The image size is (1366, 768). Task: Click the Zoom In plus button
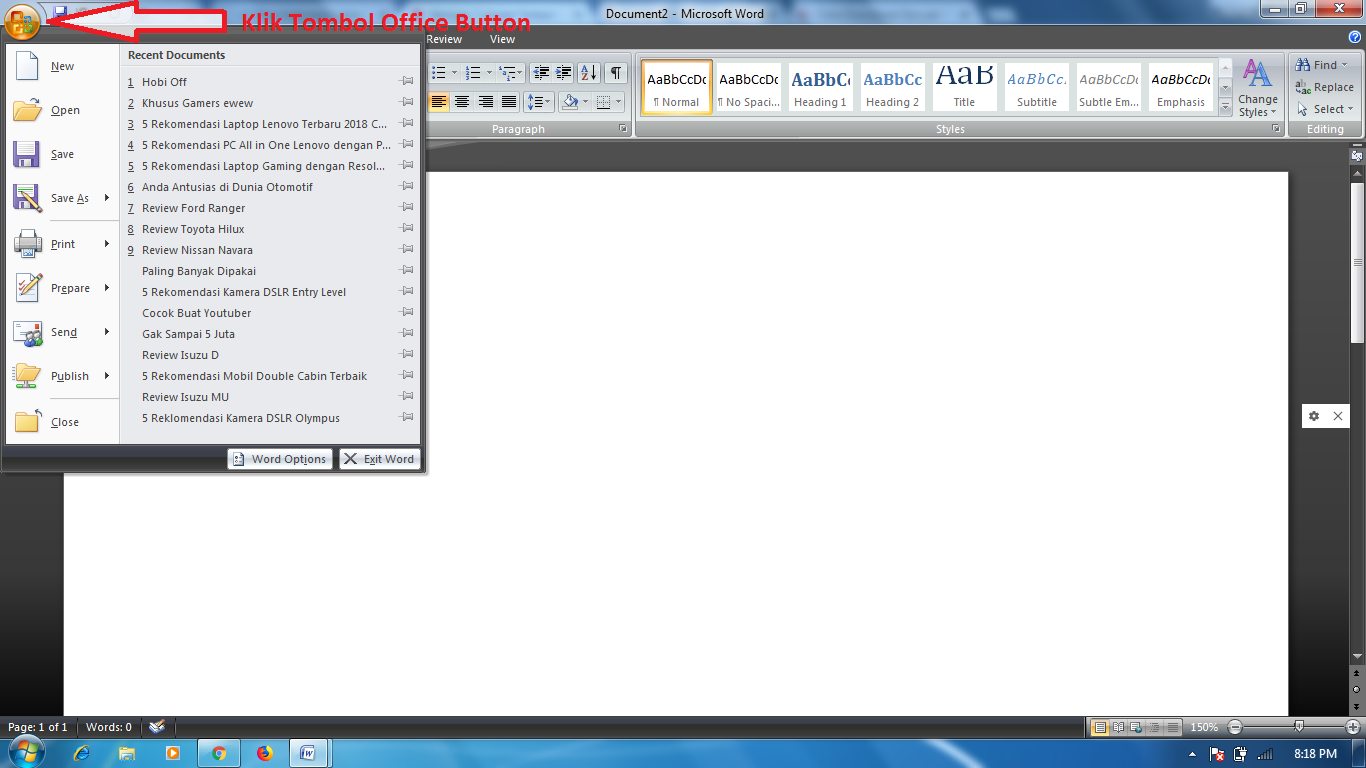coord(1353,727)
